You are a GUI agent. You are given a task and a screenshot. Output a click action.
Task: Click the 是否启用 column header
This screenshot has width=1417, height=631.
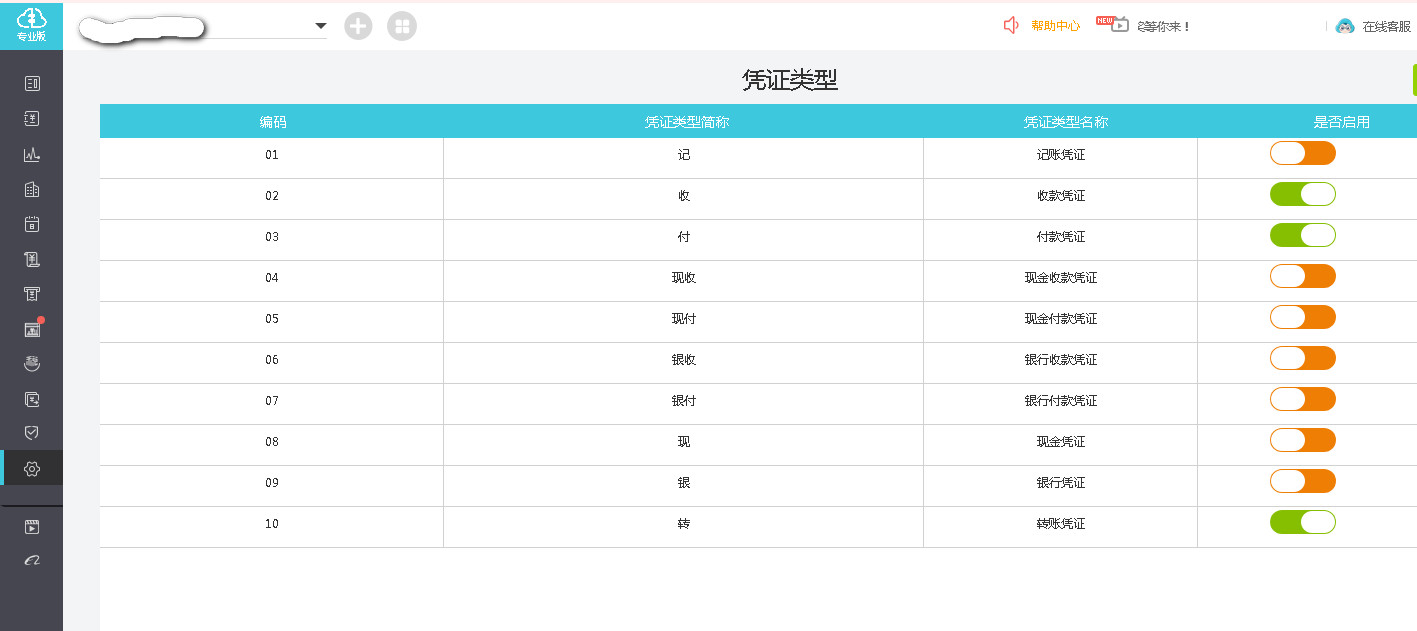tap(1341, 122)
